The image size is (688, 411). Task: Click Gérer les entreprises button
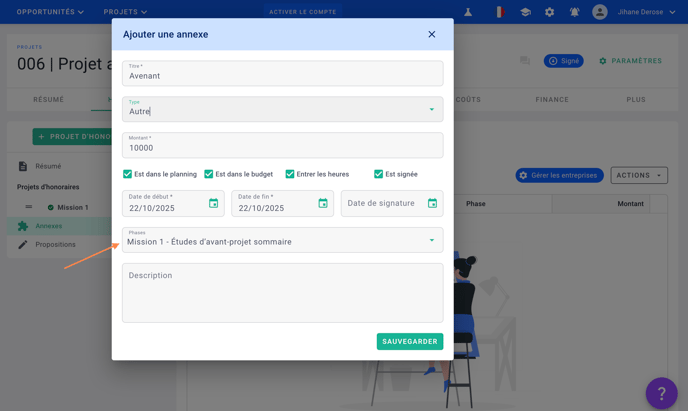point(557,175)
